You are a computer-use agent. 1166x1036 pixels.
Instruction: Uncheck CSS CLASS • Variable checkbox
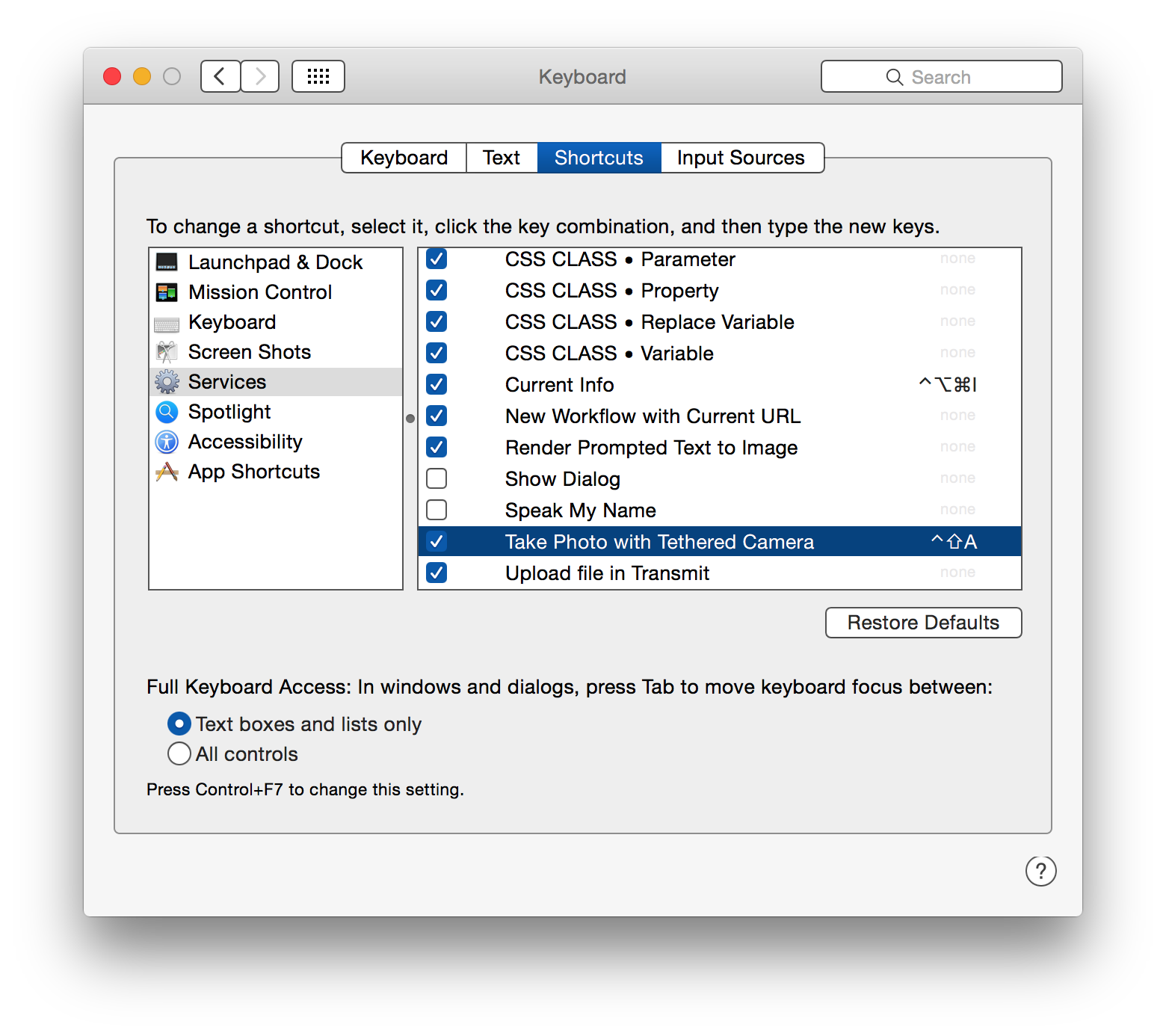(437, 353)
